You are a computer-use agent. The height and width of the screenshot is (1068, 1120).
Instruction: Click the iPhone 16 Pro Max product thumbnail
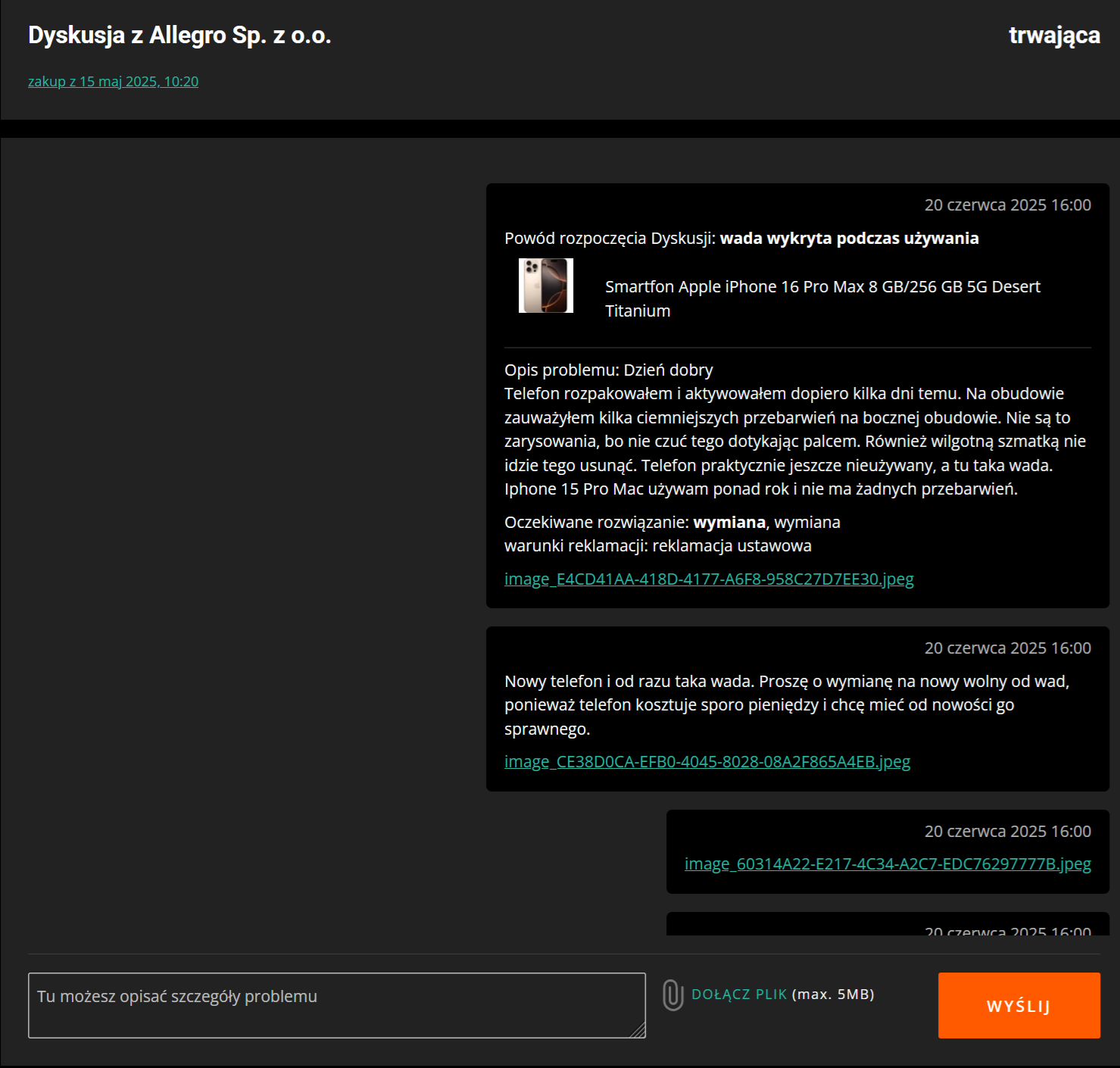click(x=546, y=286)
